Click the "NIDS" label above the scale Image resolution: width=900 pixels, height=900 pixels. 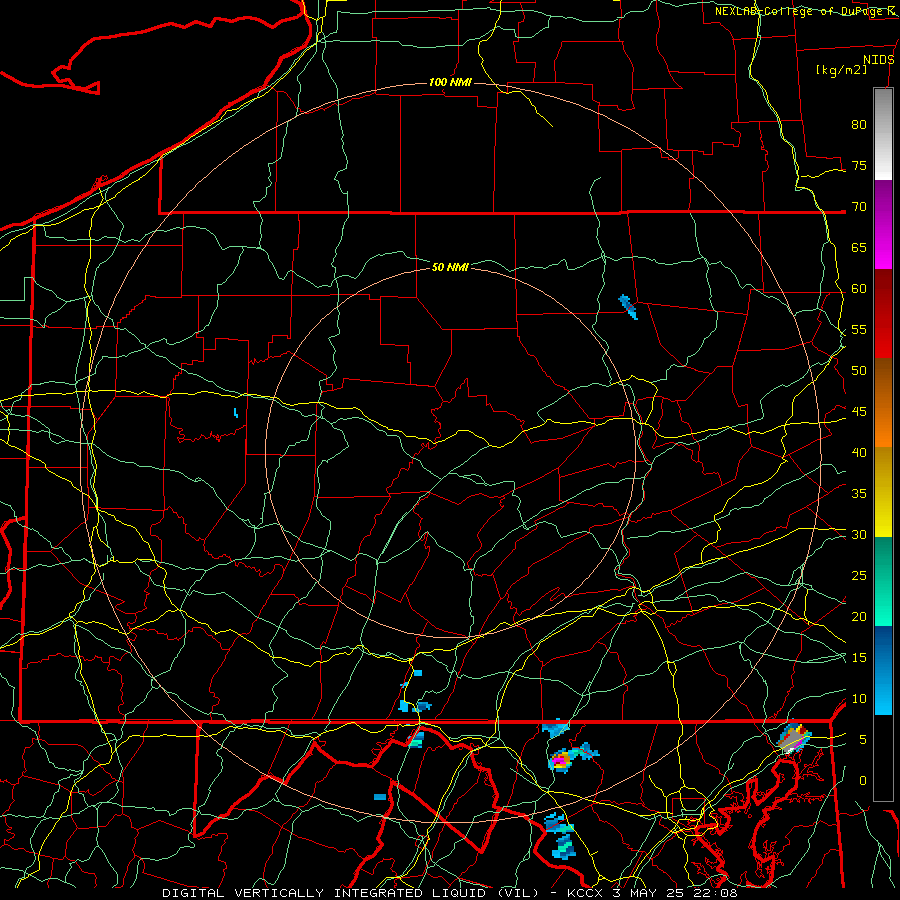[879, 60]
